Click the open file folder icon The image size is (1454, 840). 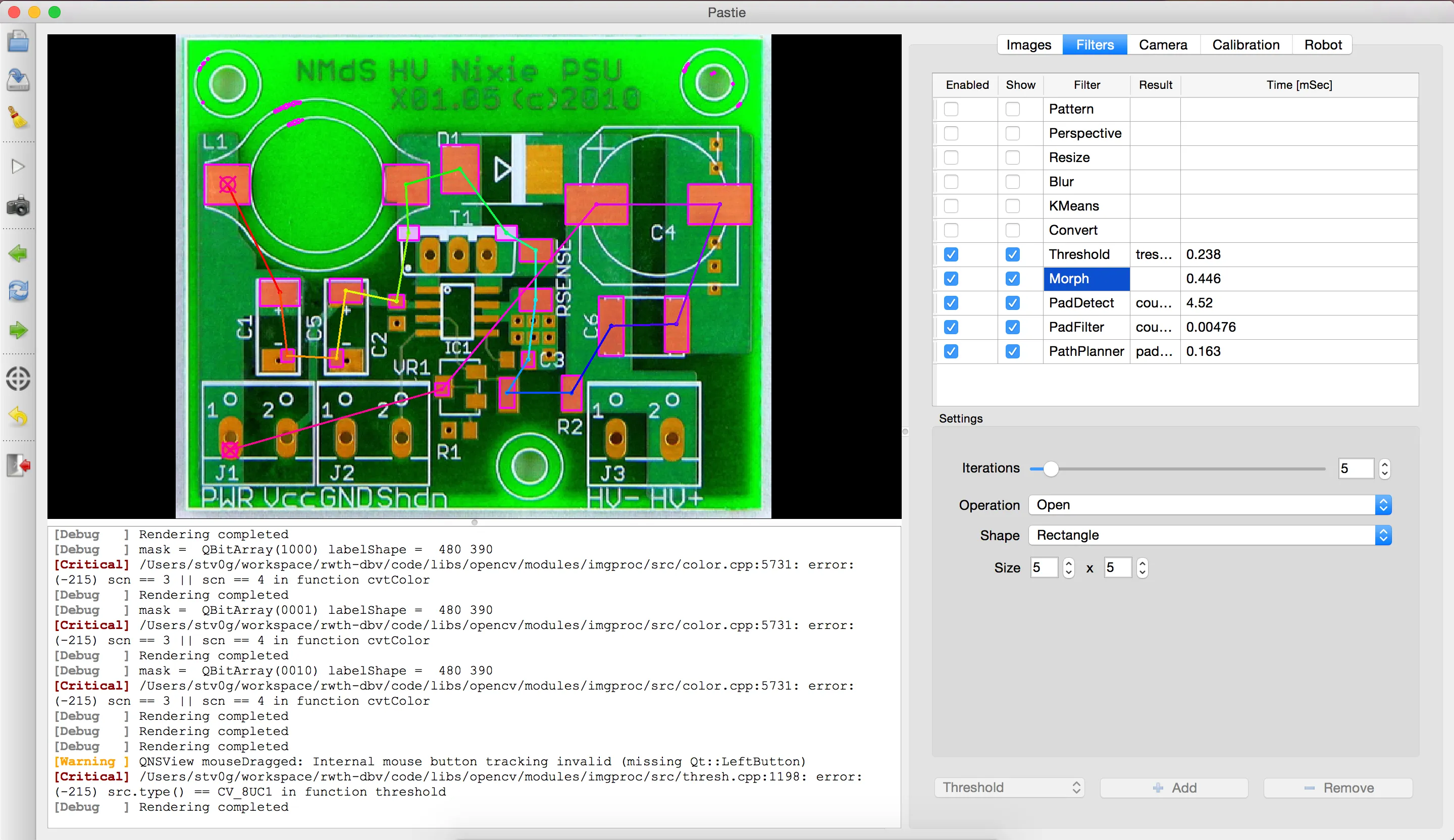point(18,41)
